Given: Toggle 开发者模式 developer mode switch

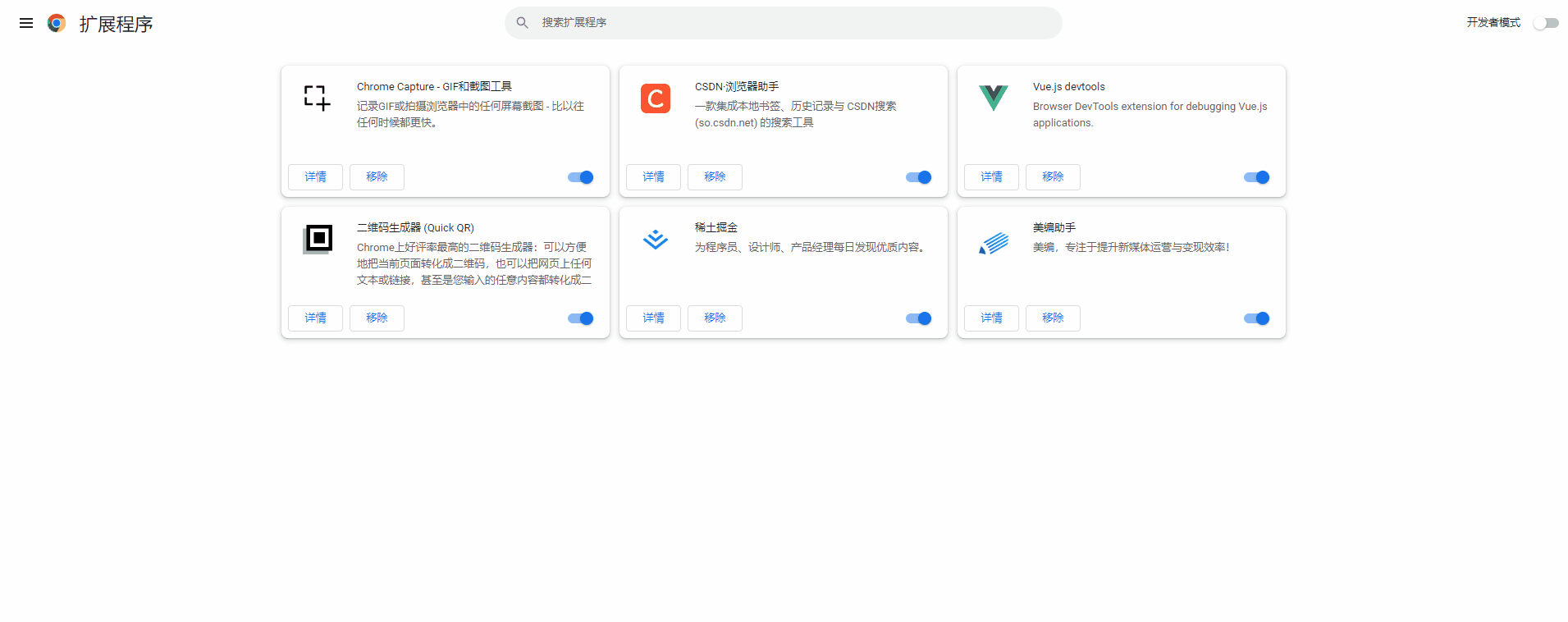Looking at the screenshot, I should click(x=1546, y=23).
